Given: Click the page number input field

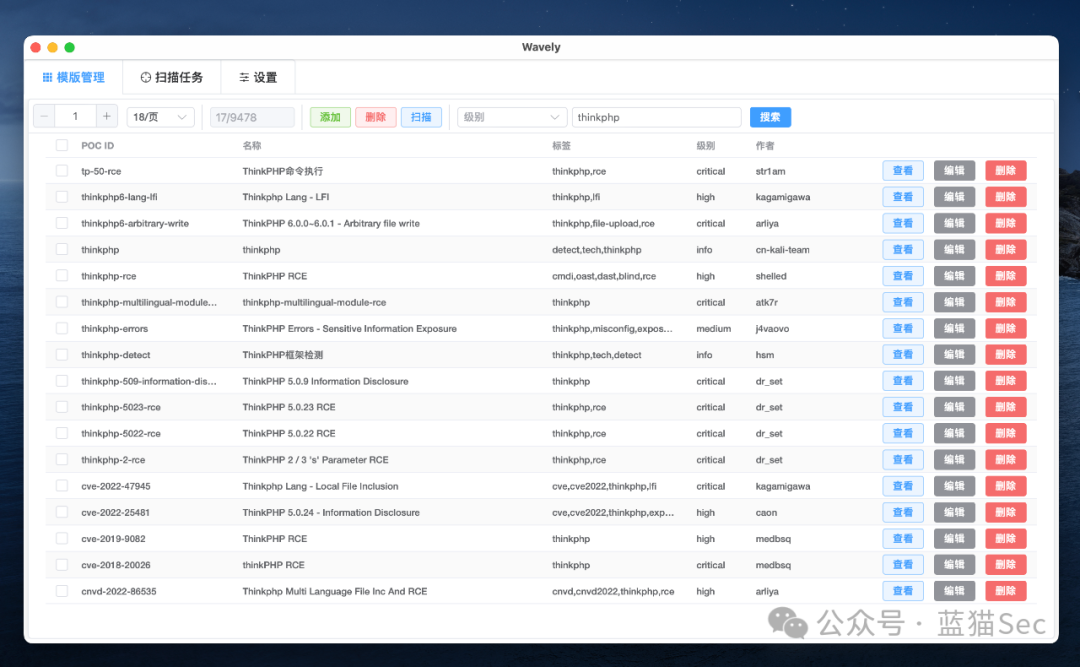Looking at the screenshot, I should [75, 116].
